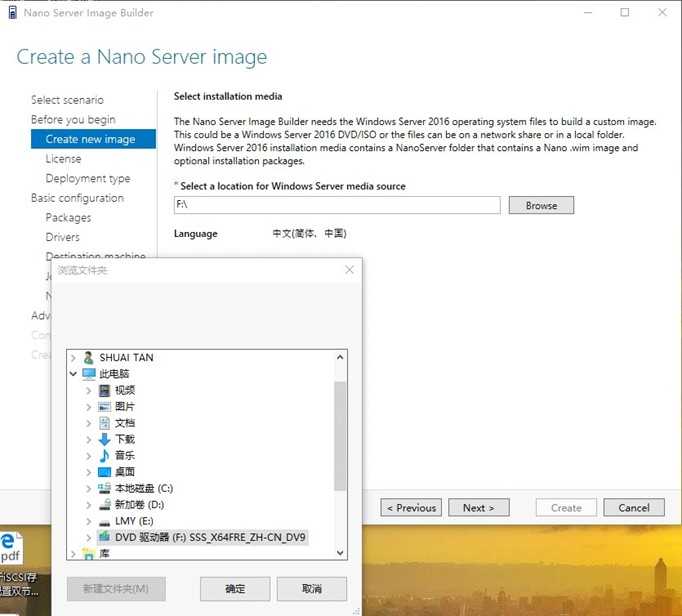Screen dimensions: 682x616
Task: Click the 此电脑 computer icon
Action: (89, 374)
